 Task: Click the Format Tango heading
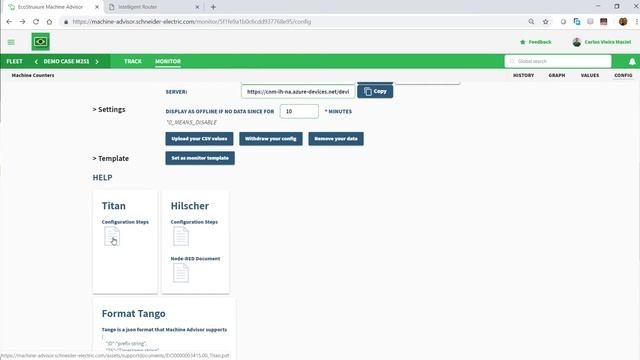(133, 313)
